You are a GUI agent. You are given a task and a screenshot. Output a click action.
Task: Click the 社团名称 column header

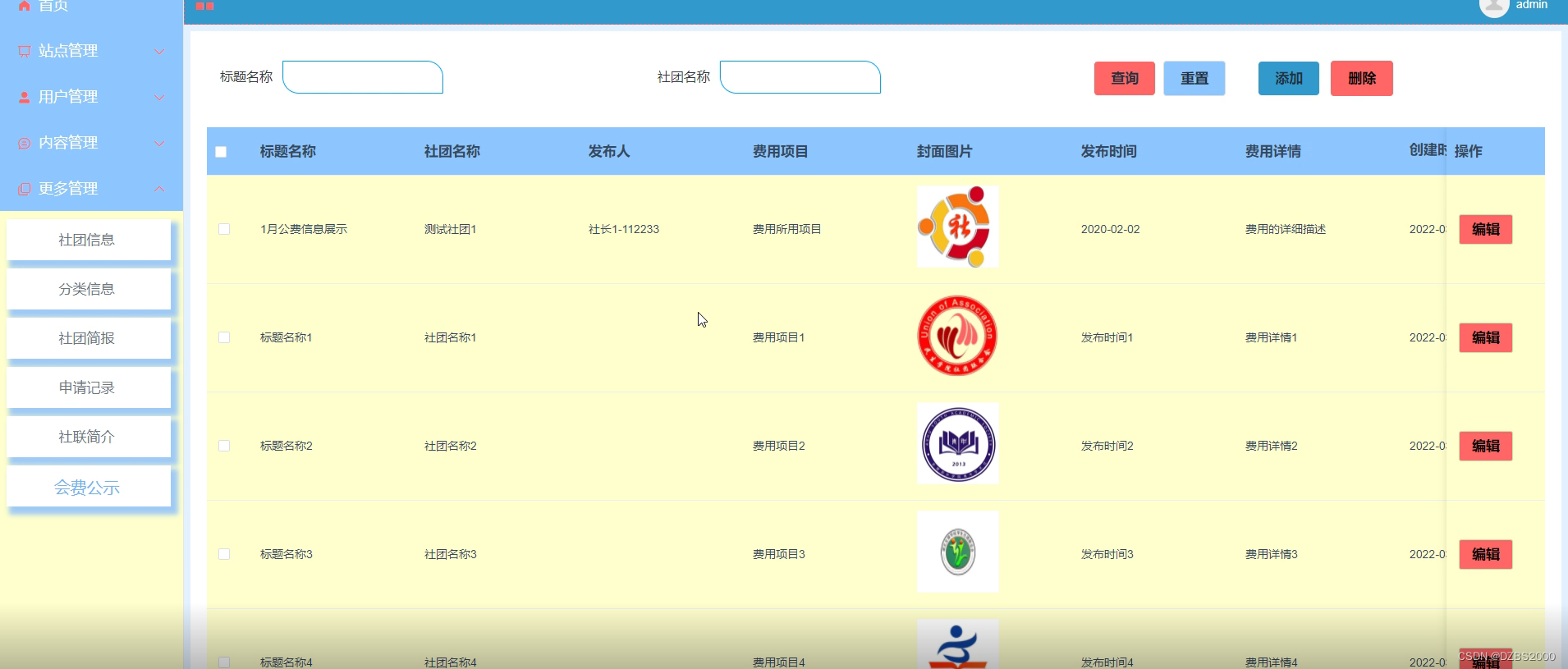coord(452,151)
